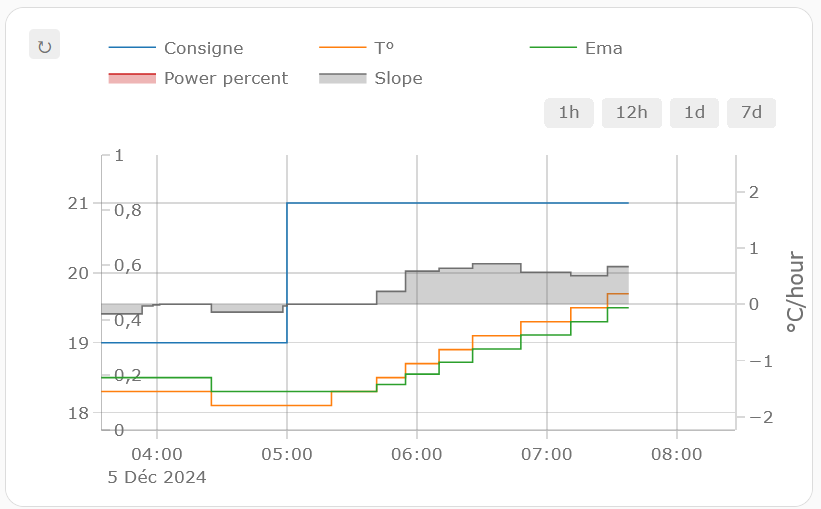Click the 07:00 time axis label
This screenshot has height=509, width=821.
pyautogui.click(x=547, y=454)
